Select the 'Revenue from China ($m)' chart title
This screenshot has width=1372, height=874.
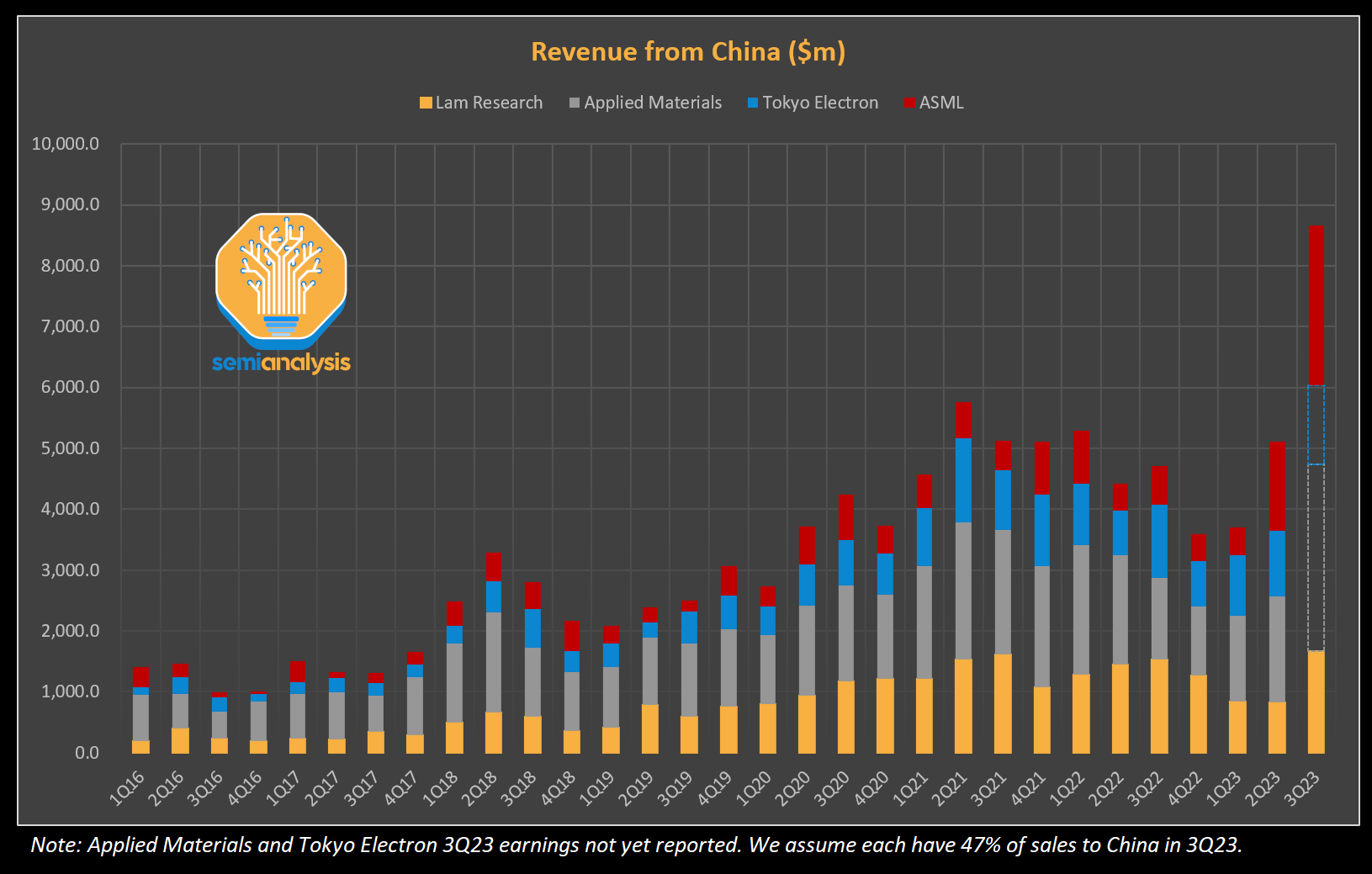click(x=687, y=52)
